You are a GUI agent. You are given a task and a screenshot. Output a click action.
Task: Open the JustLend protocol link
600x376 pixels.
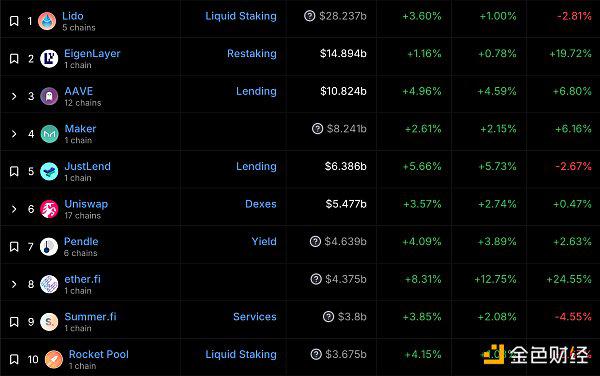tap(88, 166)
